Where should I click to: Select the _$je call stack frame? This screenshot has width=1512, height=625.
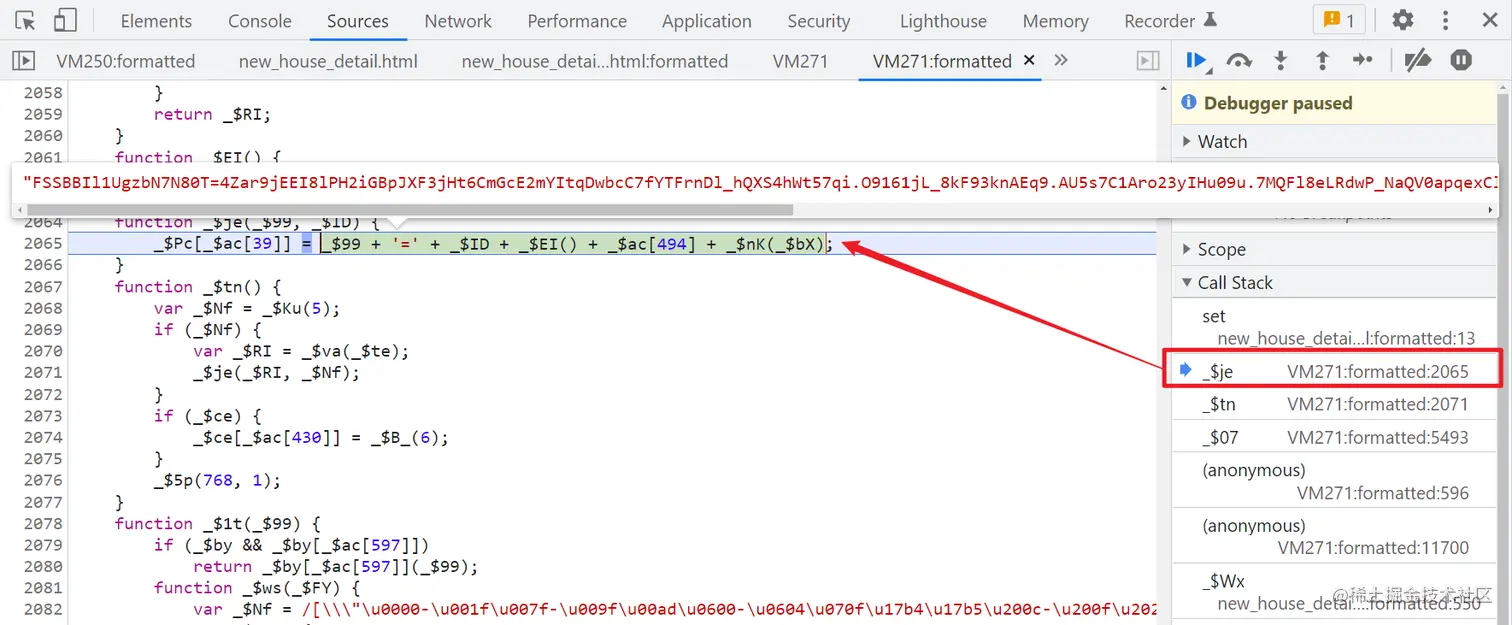click(x=1335, y=371)
